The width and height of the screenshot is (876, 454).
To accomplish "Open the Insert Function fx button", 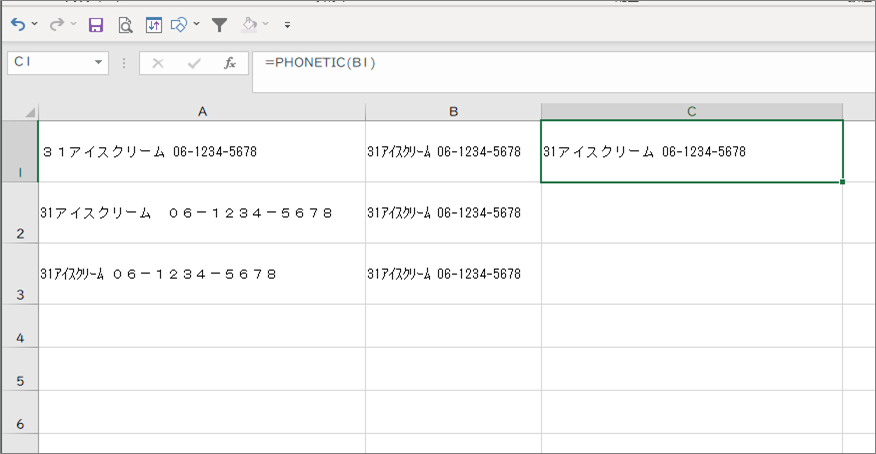I will (230, 63).
